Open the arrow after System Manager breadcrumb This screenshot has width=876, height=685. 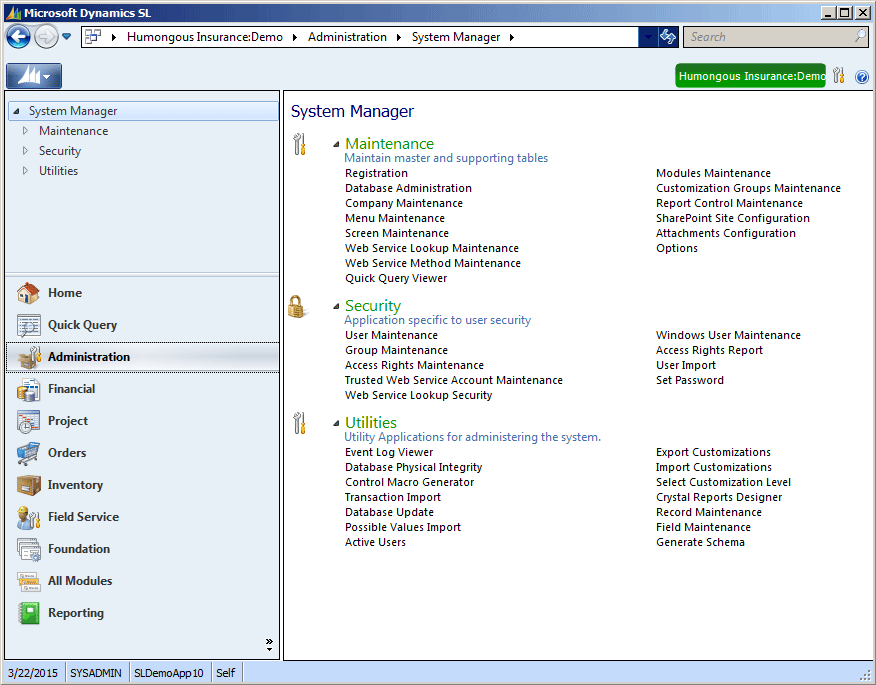tap(511, 37)
